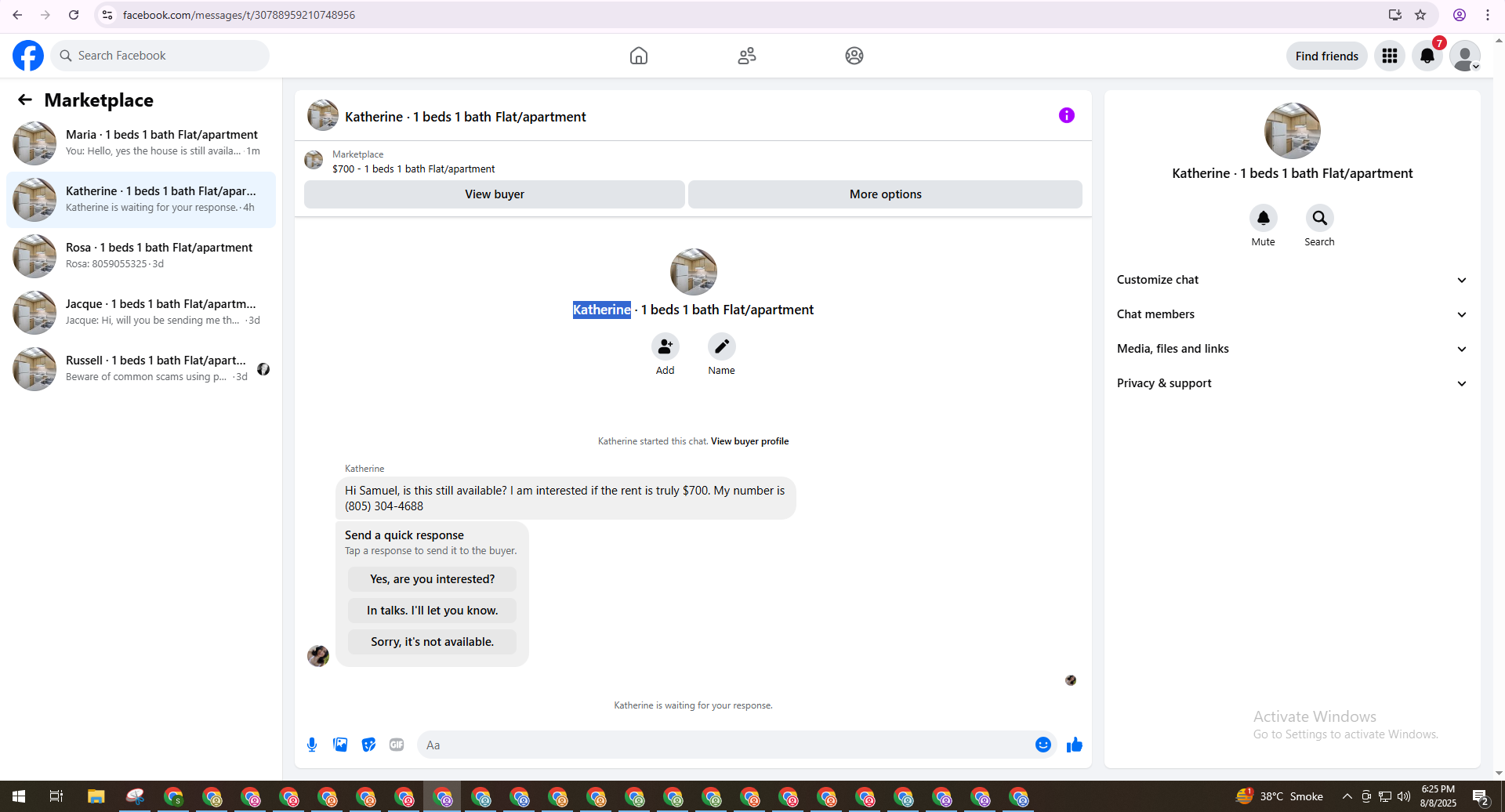
Task: Expand Media, files and links section
Action: point(1292,349)
